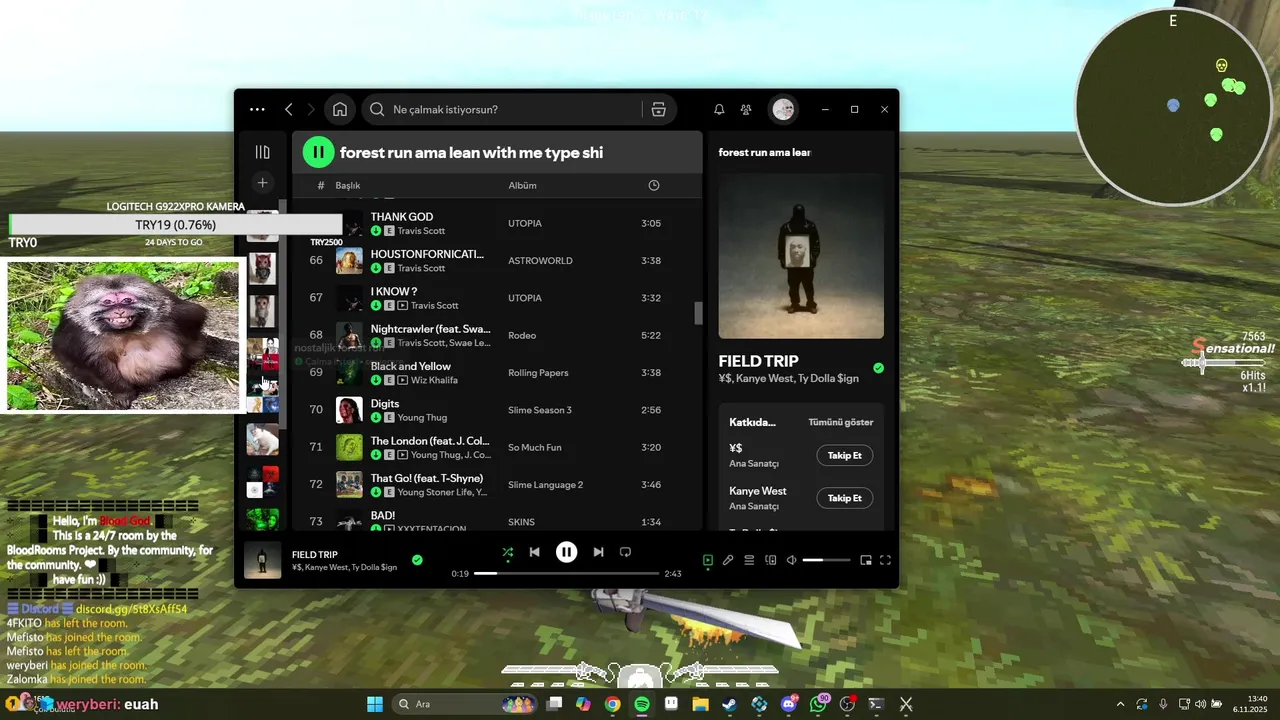This screenshot has width=1280, height=720.
Task: Toggle repeat mode
Action: tap(625, 552)
